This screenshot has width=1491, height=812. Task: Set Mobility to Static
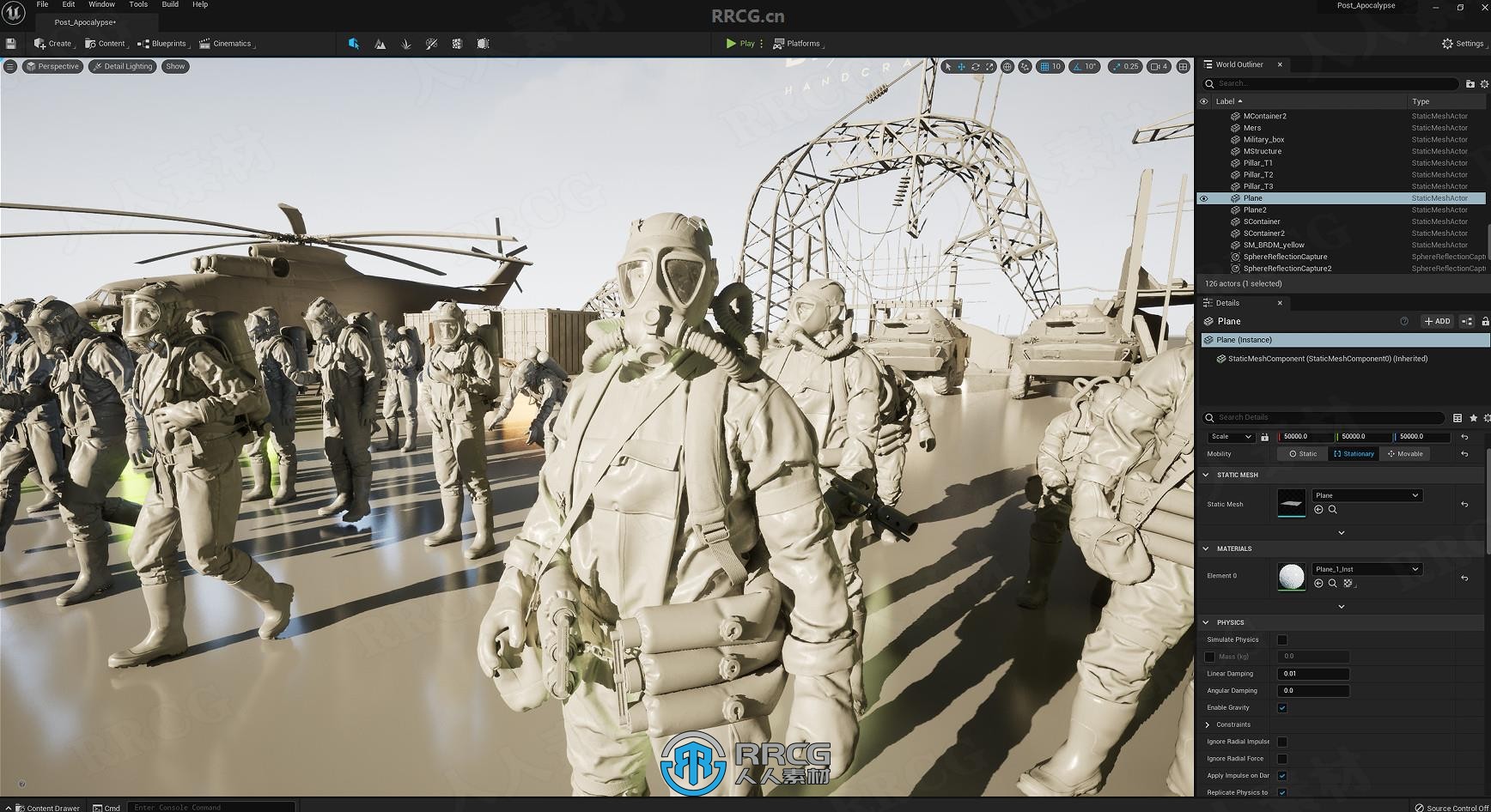tap(1302, 454)
